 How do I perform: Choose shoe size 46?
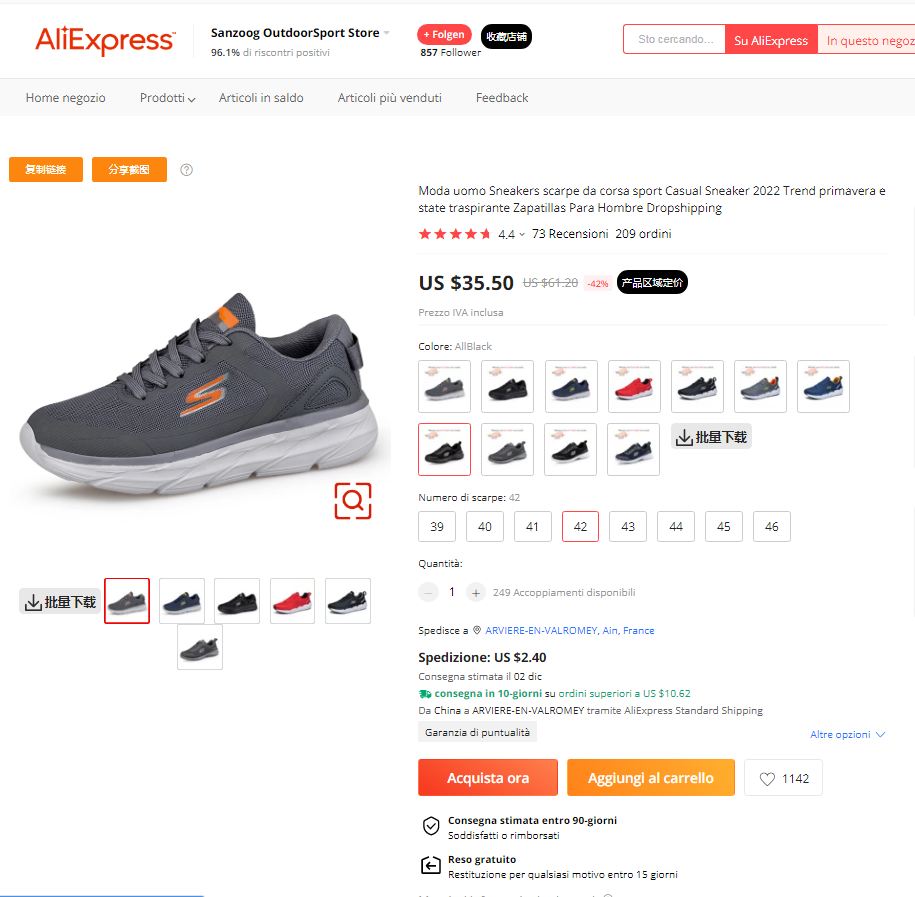(771, 526)
